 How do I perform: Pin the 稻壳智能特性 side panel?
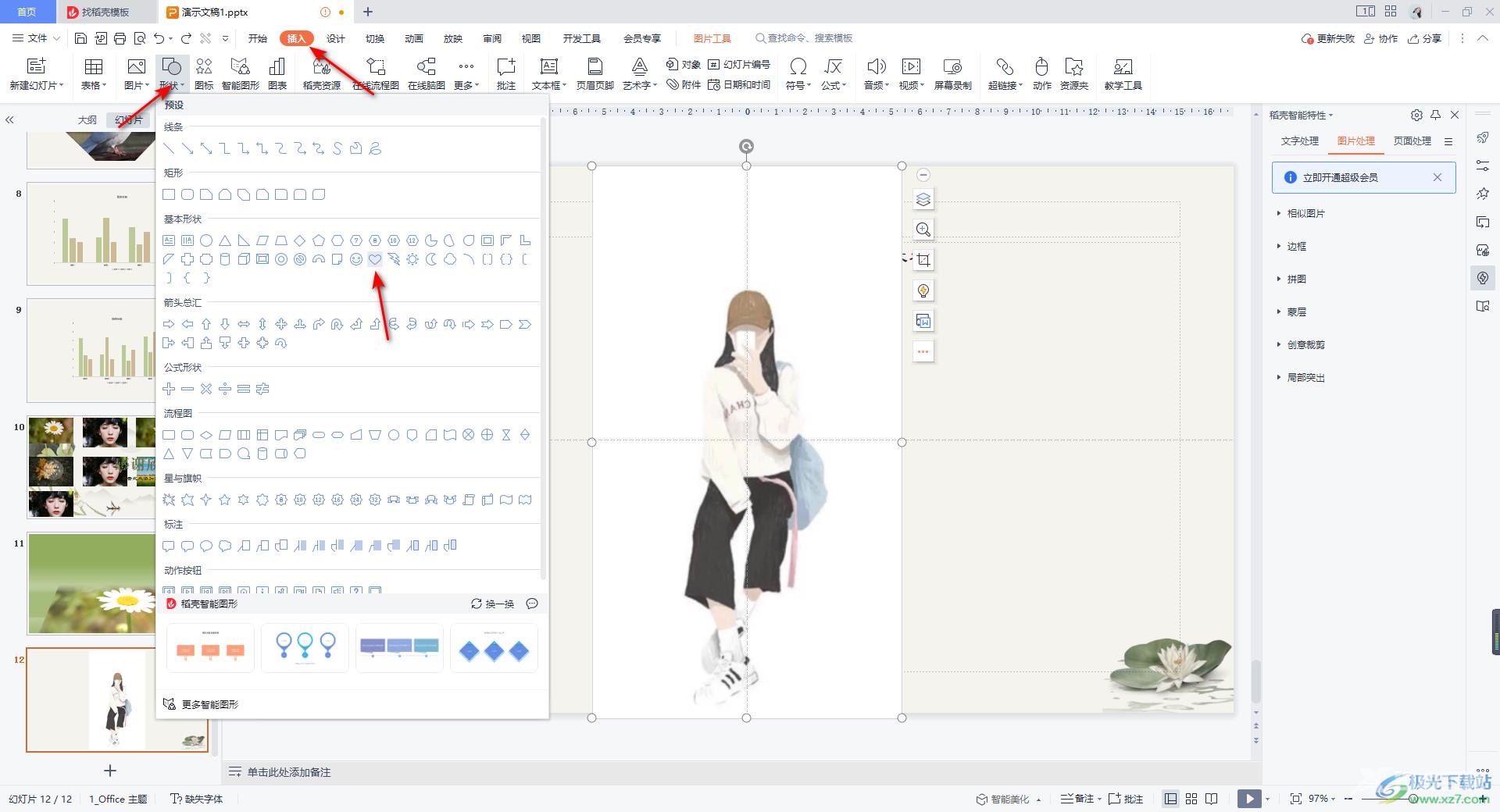point(1436,115)
